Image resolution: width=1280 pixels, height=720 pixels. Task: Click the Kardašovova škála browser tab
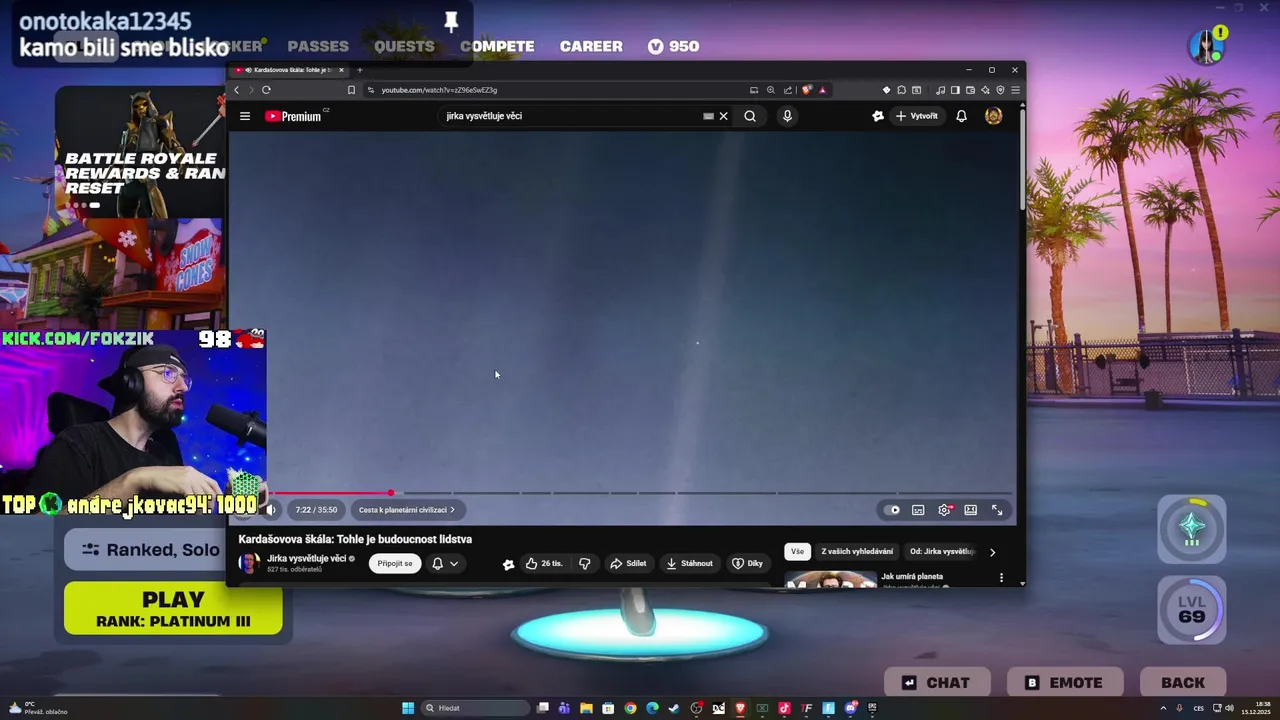[288, 70]
